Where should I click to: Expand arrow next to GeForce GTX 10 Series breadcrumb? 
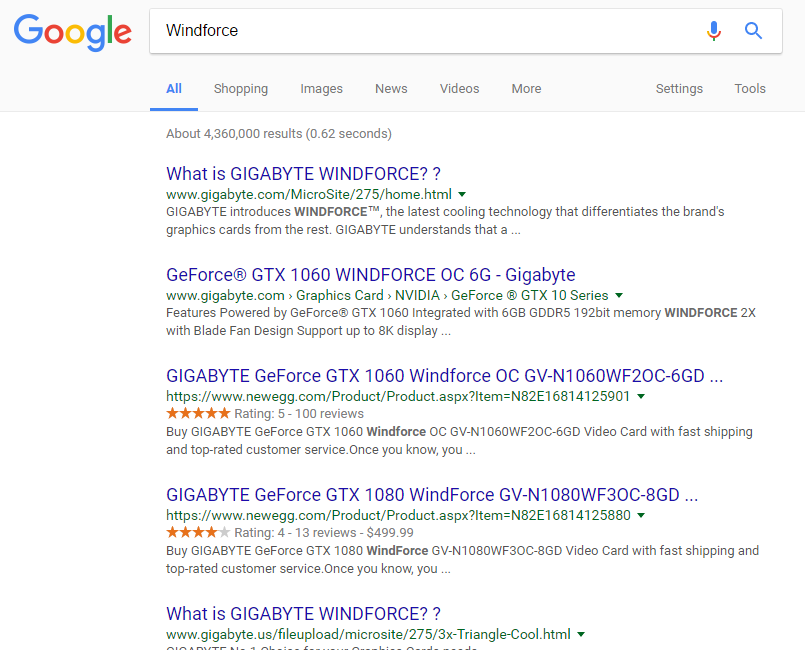click(619, 296)
